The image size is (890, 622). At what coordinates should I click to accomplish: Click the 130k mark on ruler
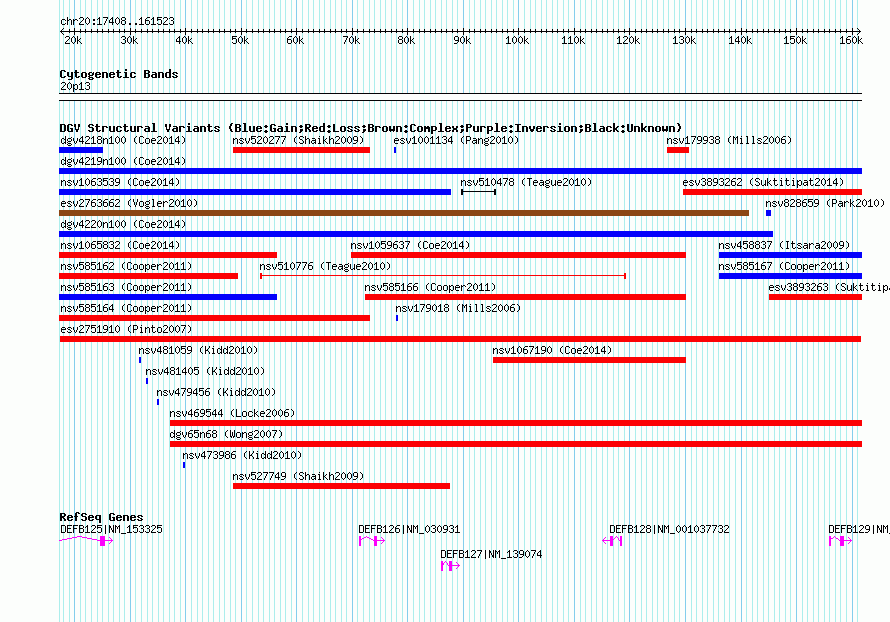(684, 40)
